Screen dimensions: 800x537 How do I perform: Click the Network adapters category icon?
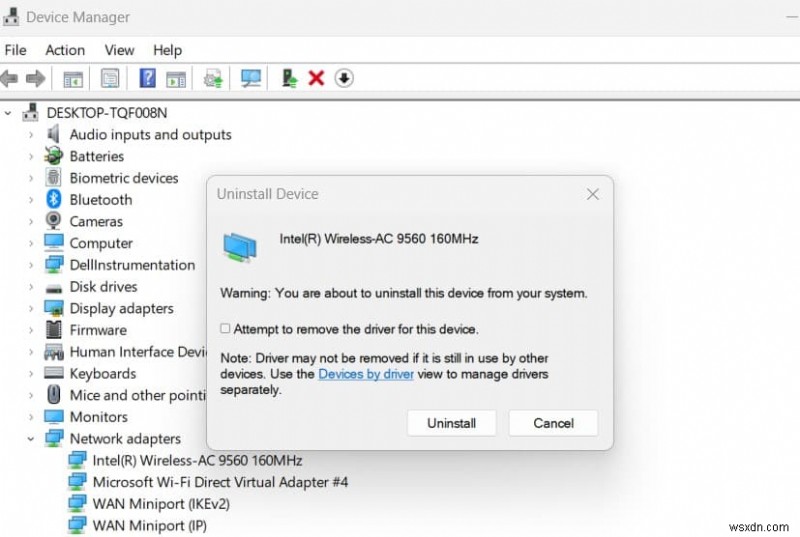pyautogui.click(x=54, y=439)
